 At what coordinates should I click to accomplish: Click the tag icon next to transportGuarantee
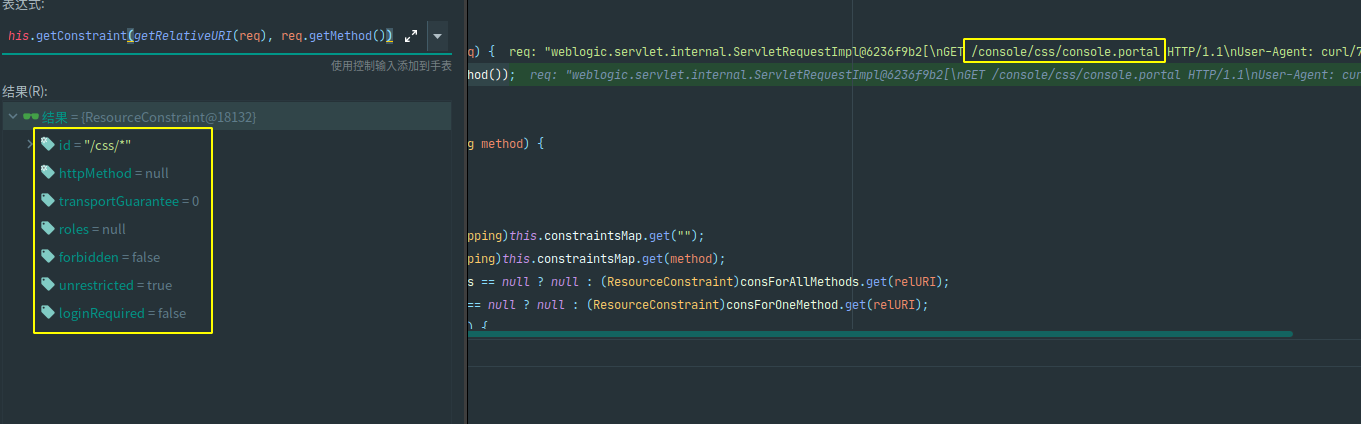click(x=48, y=201)
